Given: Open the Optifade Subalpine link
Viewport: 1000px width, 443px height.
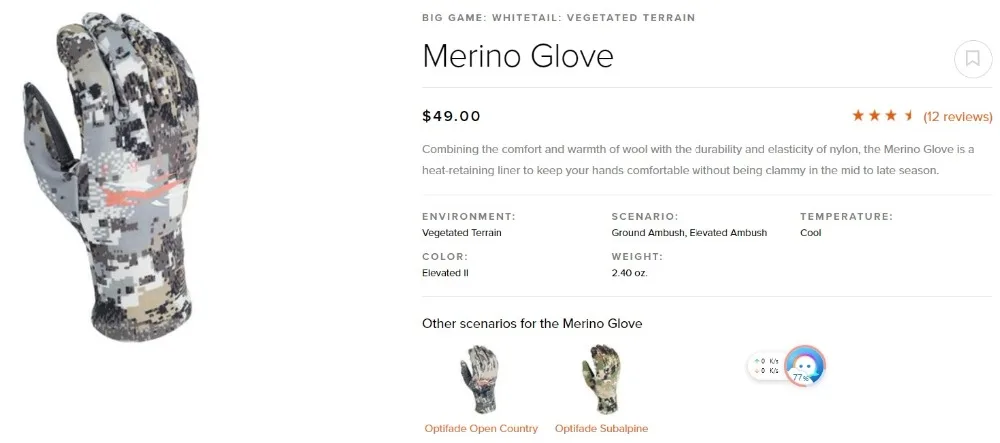Looking at the screenshot, I should click(601, 428).
